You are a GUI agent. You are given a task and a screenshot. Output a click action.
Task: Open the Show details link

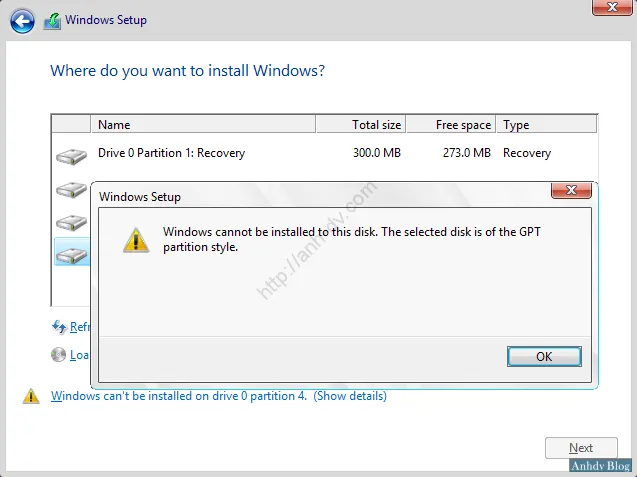point(350,396)
